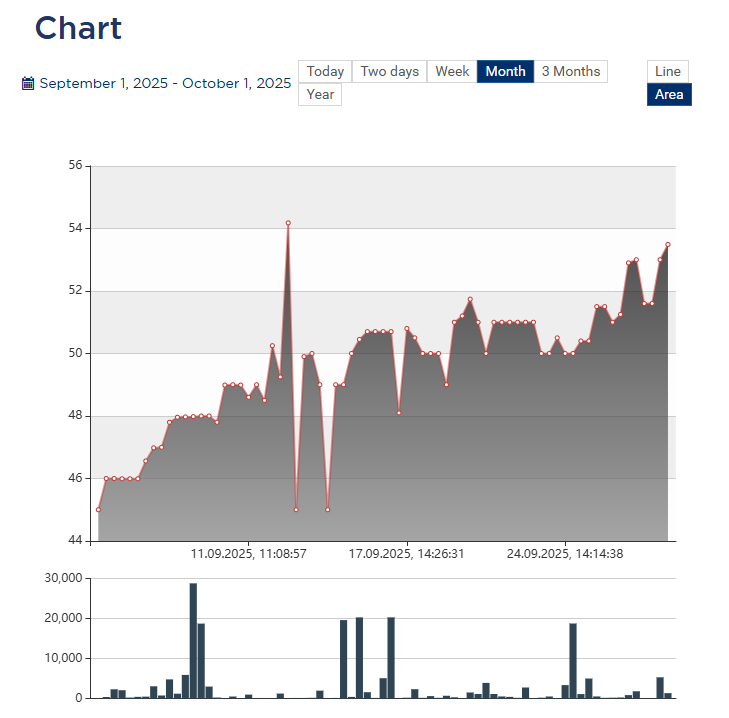Click the calendar icon beside the date range
This screenshot has height=718, width=729.
point(28,84)
